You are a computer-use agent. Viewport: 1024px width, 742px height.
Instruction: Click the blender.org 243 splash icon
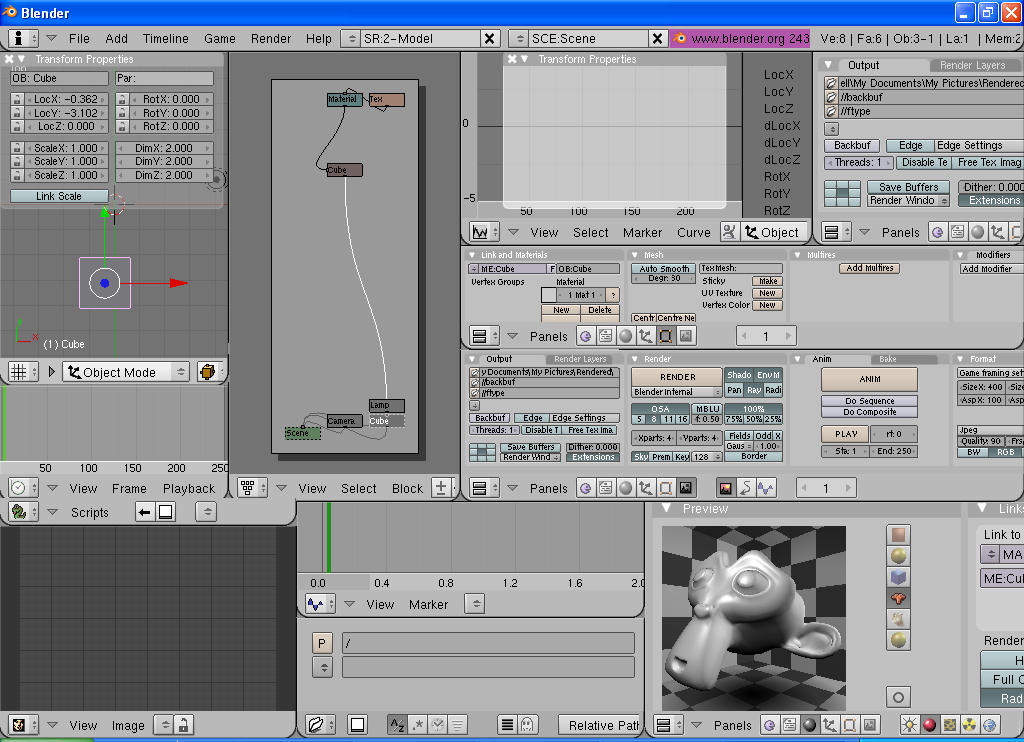pyautogui.click(x=680, y=38)
